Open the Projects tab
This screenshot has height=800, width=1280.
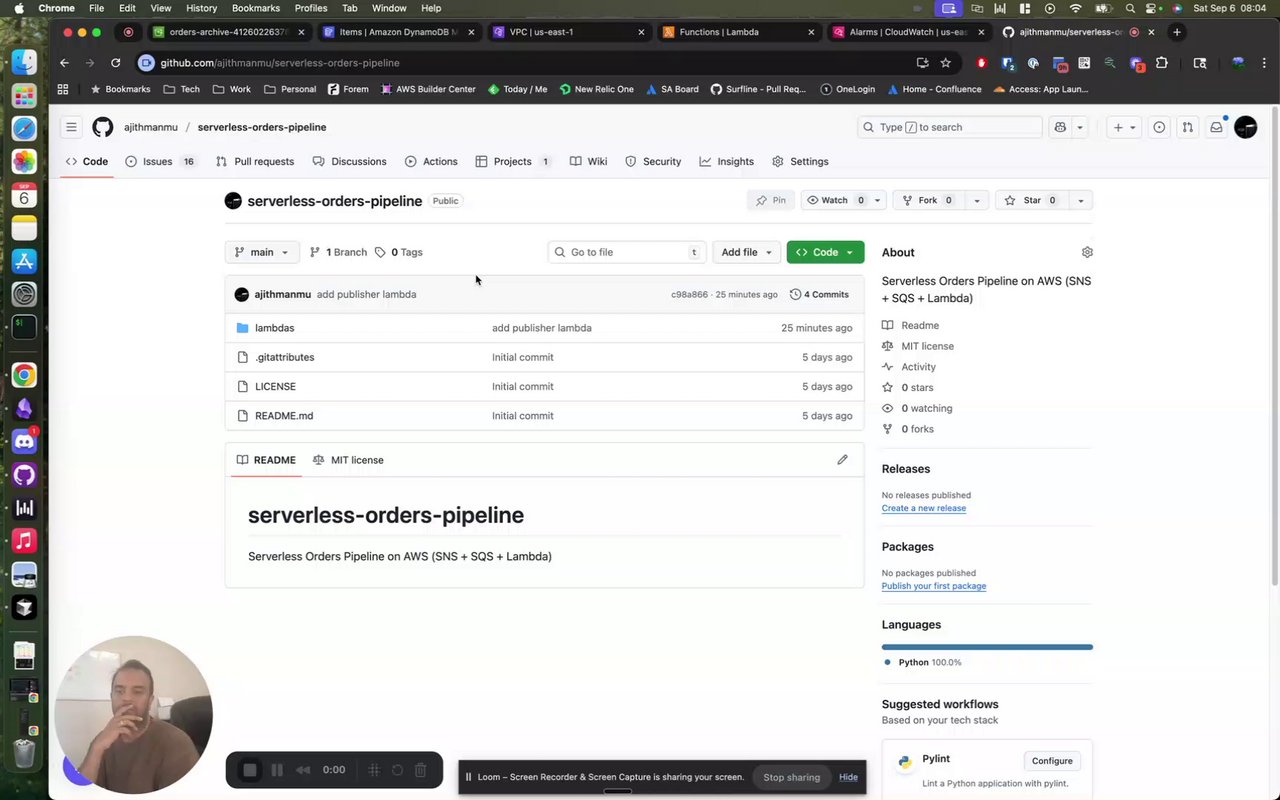click(513, 161)
